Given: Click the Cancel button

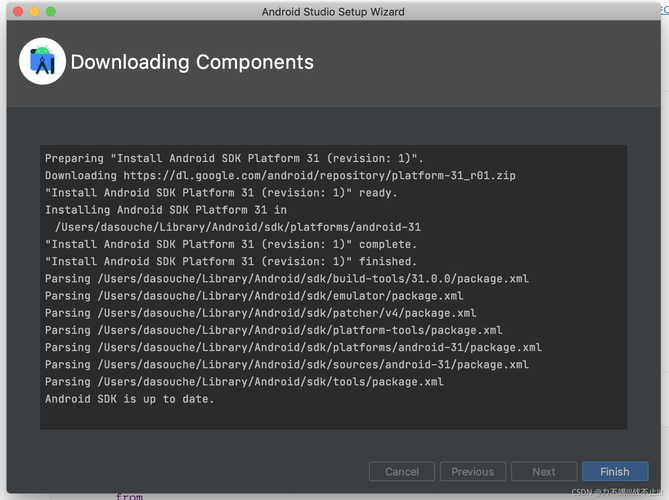Looking at the screenshot, I should click(401, 471).
